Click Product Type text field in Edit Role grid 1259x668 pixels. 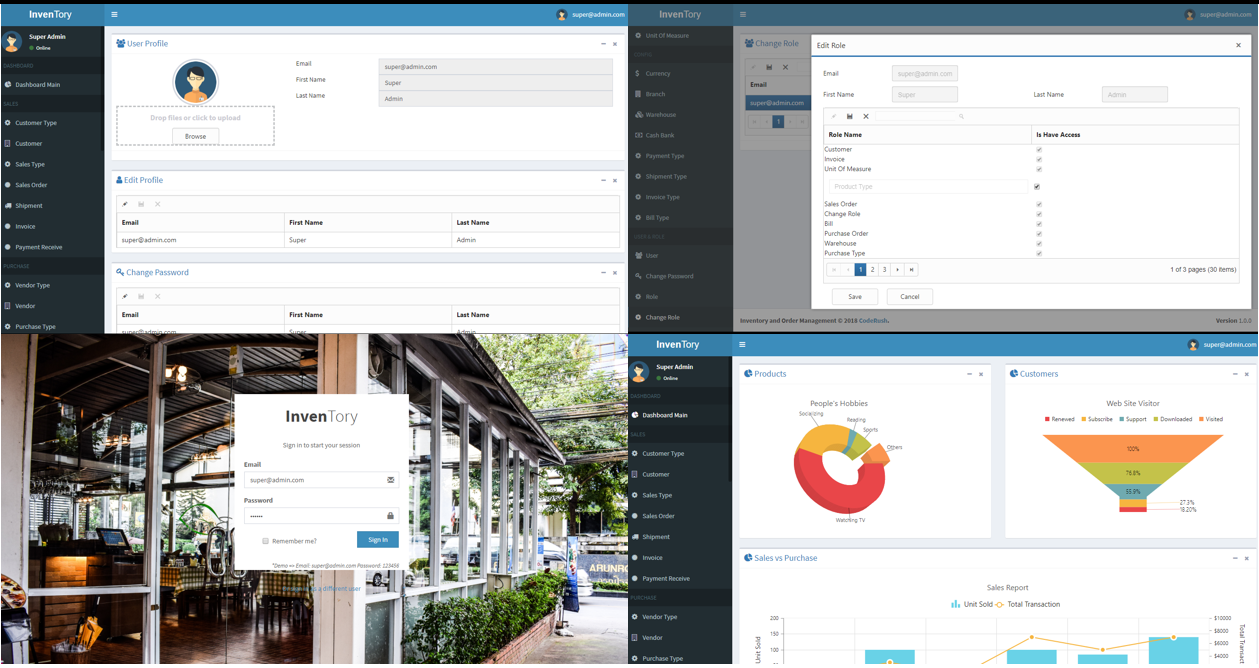click(929, 187)
